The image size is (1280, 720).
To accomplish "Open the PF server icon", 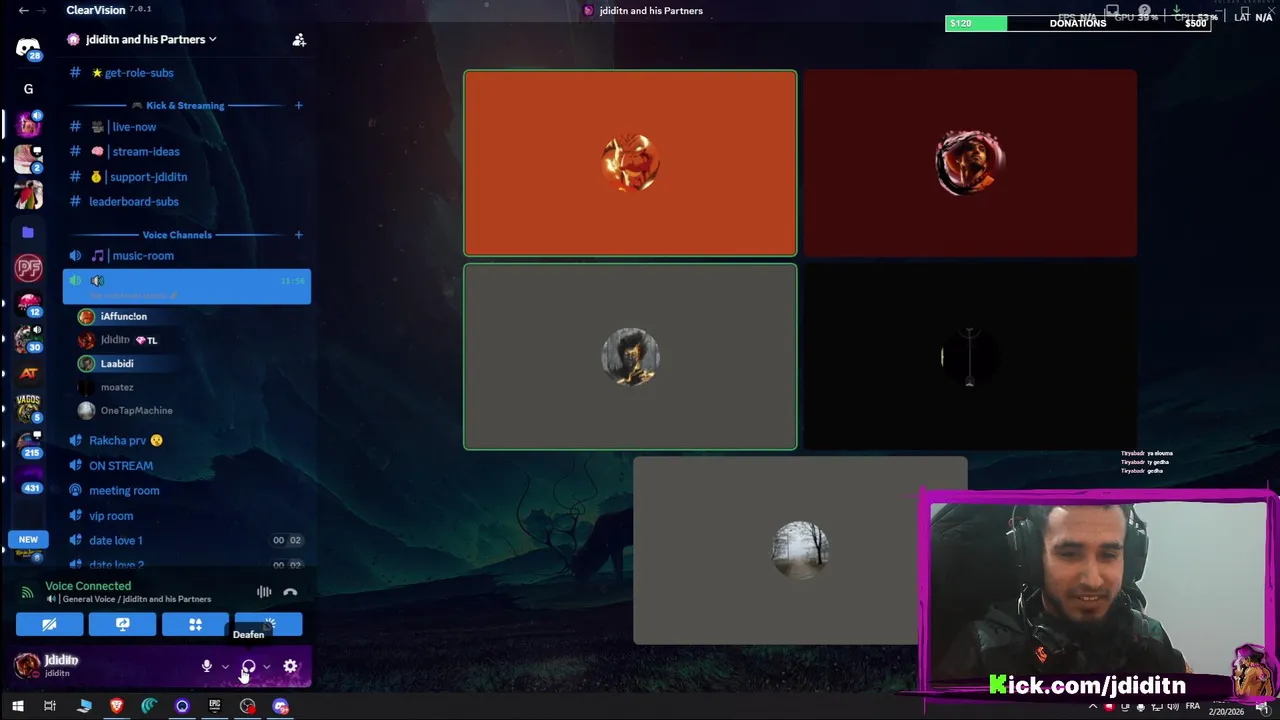I will (x=28, y=267).
